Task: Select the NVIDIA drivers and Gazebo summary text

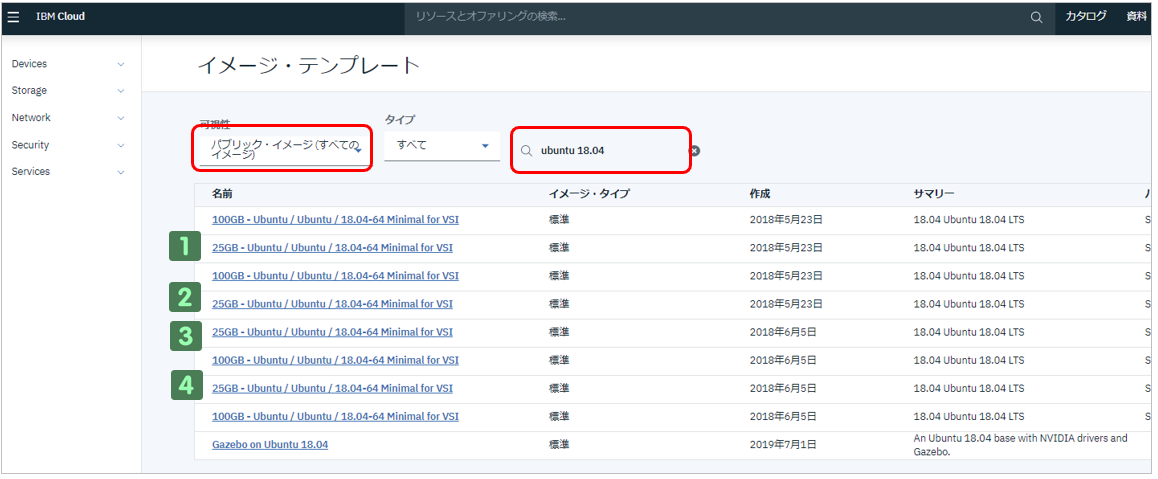Action: coord(1021,445)
